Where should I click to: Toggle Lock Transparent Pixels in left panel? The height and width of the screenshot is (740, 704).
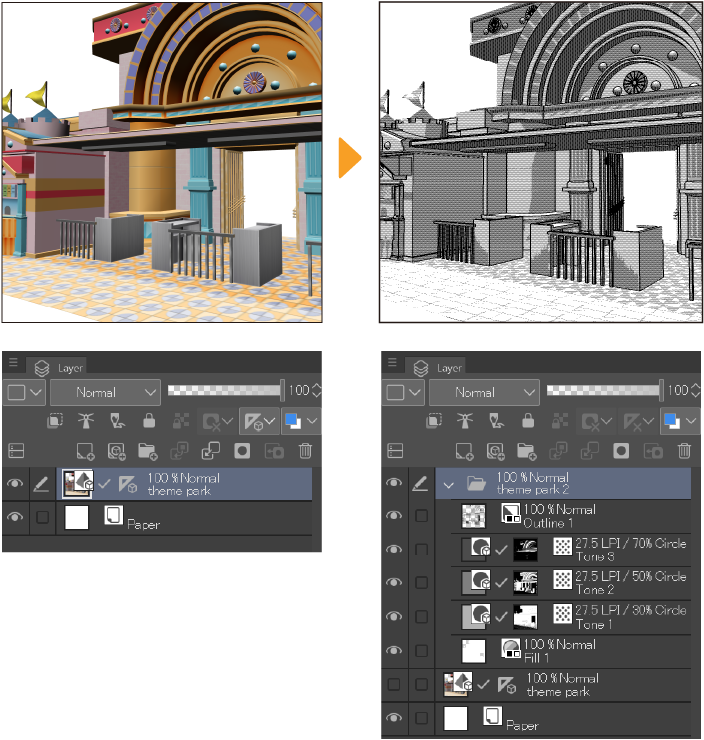point(181,420)
